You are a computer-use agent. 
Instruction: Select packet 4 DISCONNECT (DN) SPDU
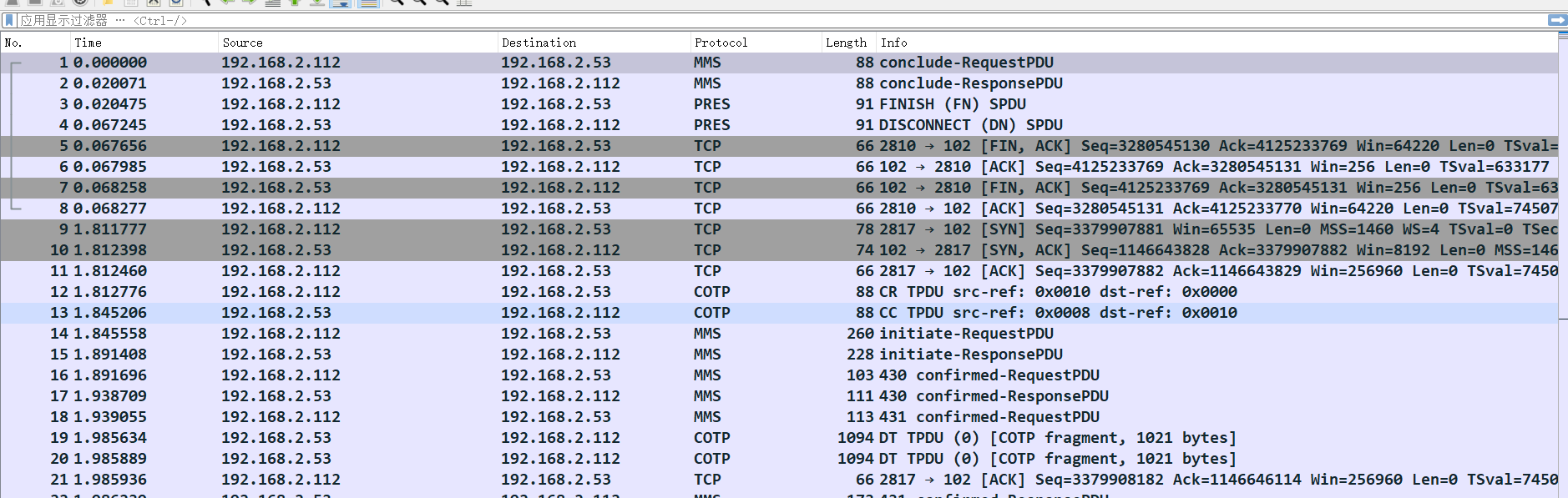(x=751, y=125)
